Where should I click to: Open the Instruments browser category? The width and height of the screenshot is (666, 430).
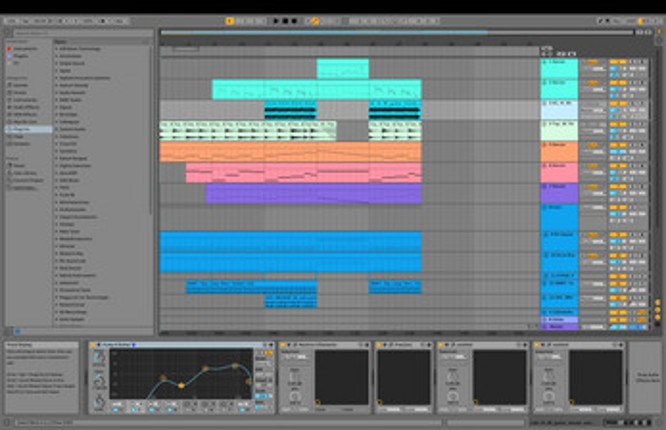(22, 100)
